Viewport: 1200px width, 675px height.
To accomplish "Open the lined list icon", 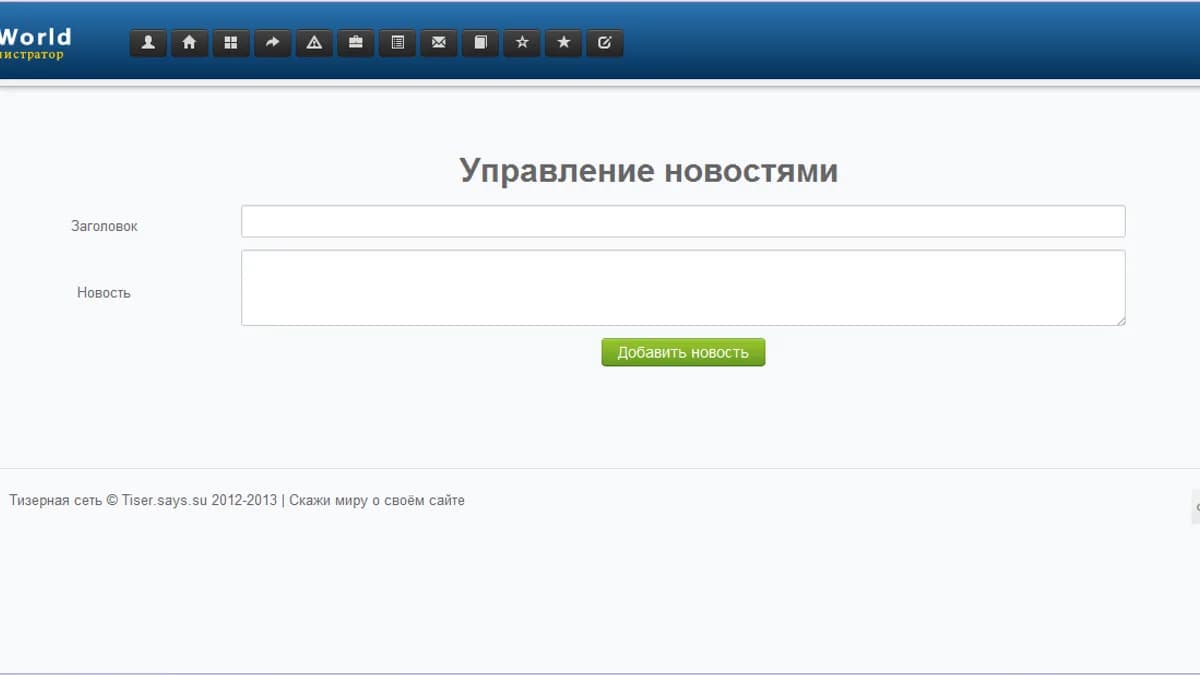I will [x=397, y=43].
